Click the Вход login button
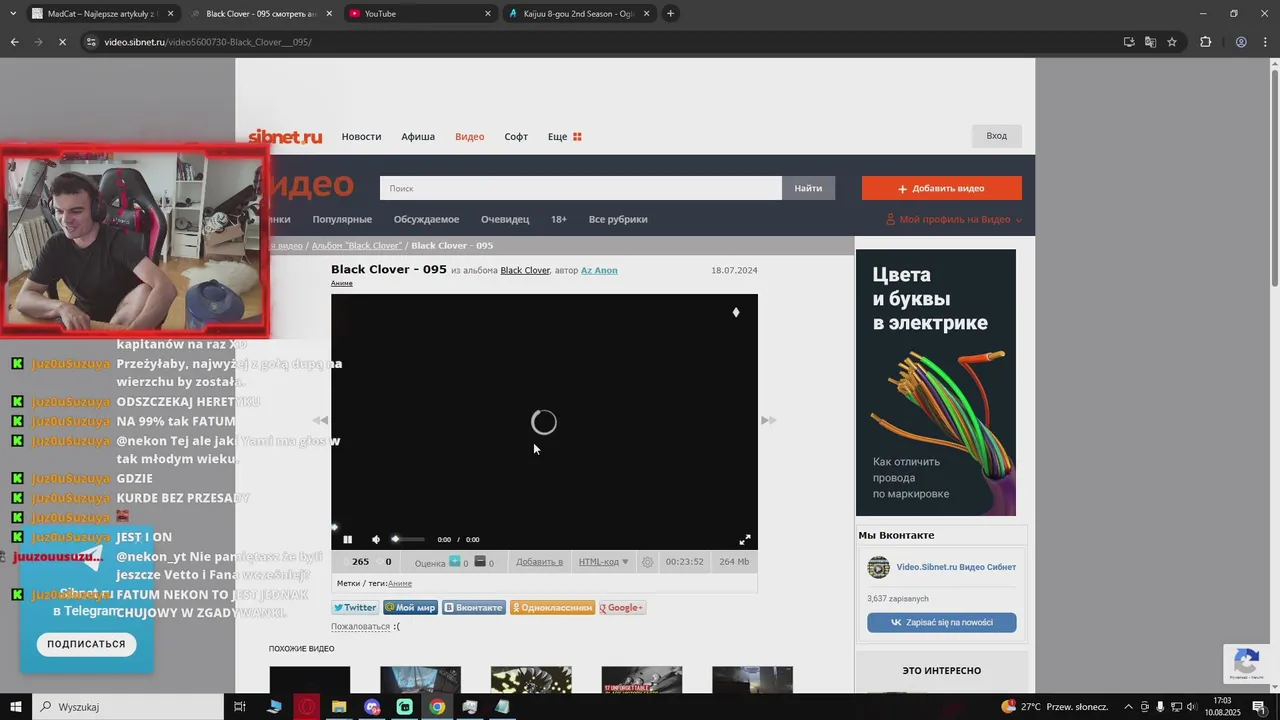 coord(997,136)
